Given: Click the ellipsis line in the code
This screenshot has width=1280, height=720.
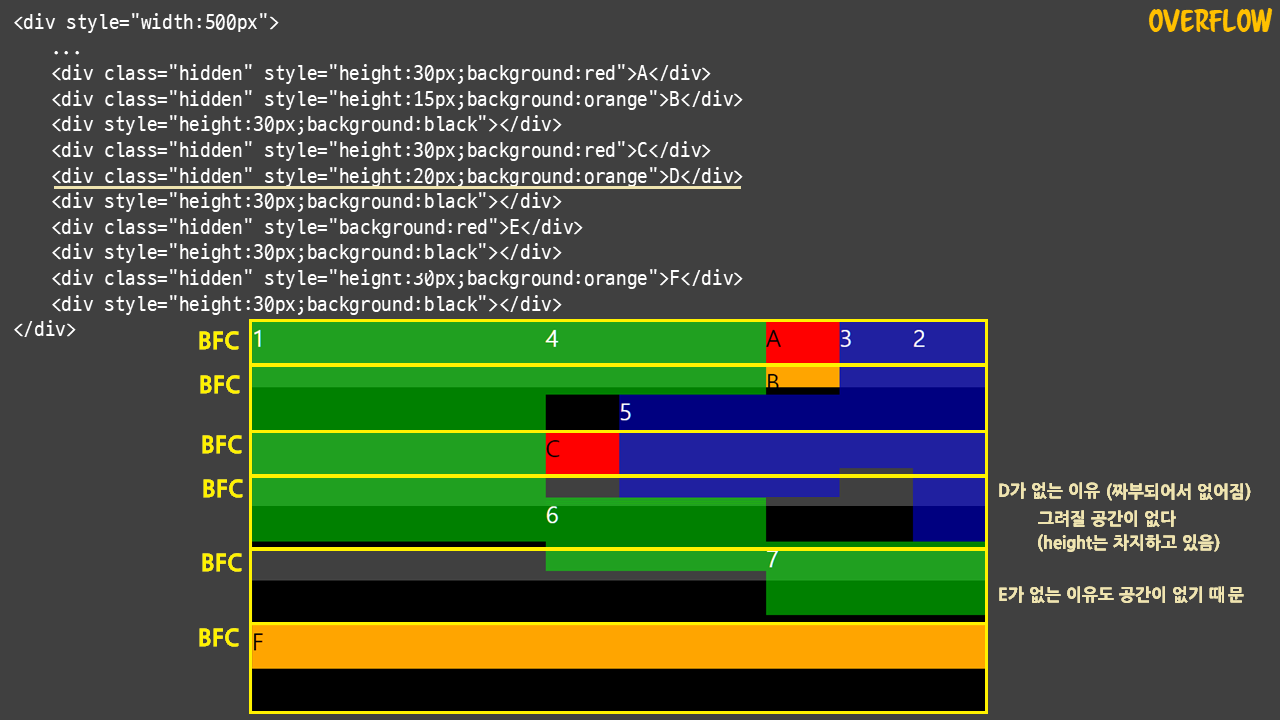Looking at the screenshot, I should click(x=67, y=50).
